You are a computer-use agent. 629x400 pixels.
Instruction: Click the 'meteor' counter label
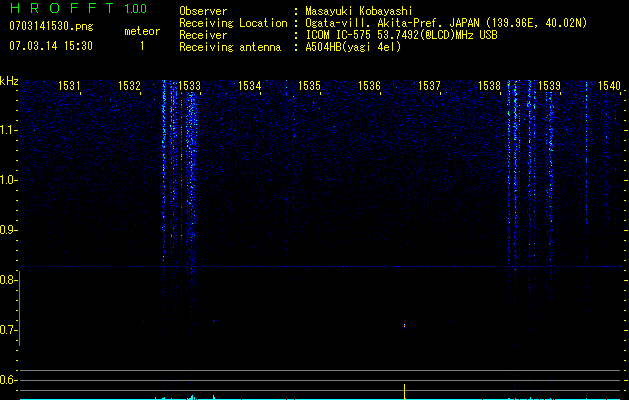pyautogui.click(x=142, y=31)
